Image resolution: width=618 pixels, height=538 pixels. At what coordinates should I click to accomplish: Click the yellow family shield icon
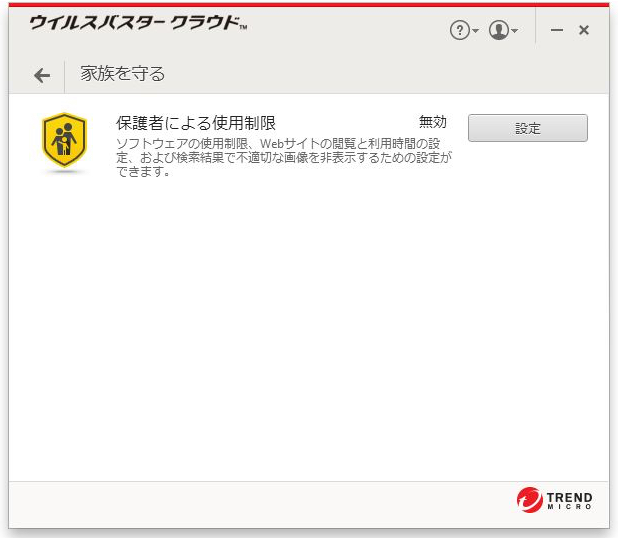[x=64, y=141]
